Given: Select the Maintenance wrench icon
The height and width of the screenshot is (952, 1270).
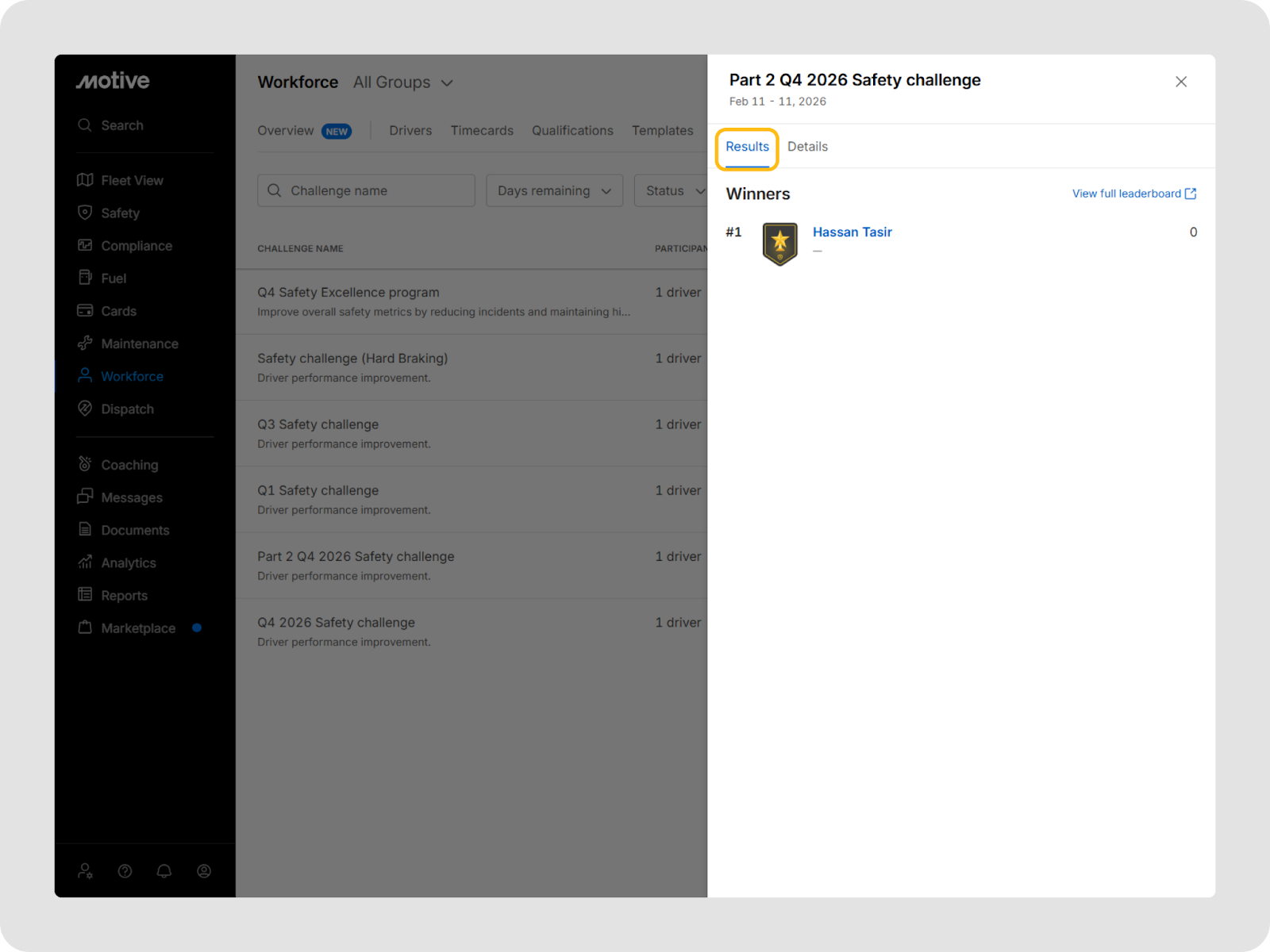Looking at the screenshot, I should (x=85, y=344).
